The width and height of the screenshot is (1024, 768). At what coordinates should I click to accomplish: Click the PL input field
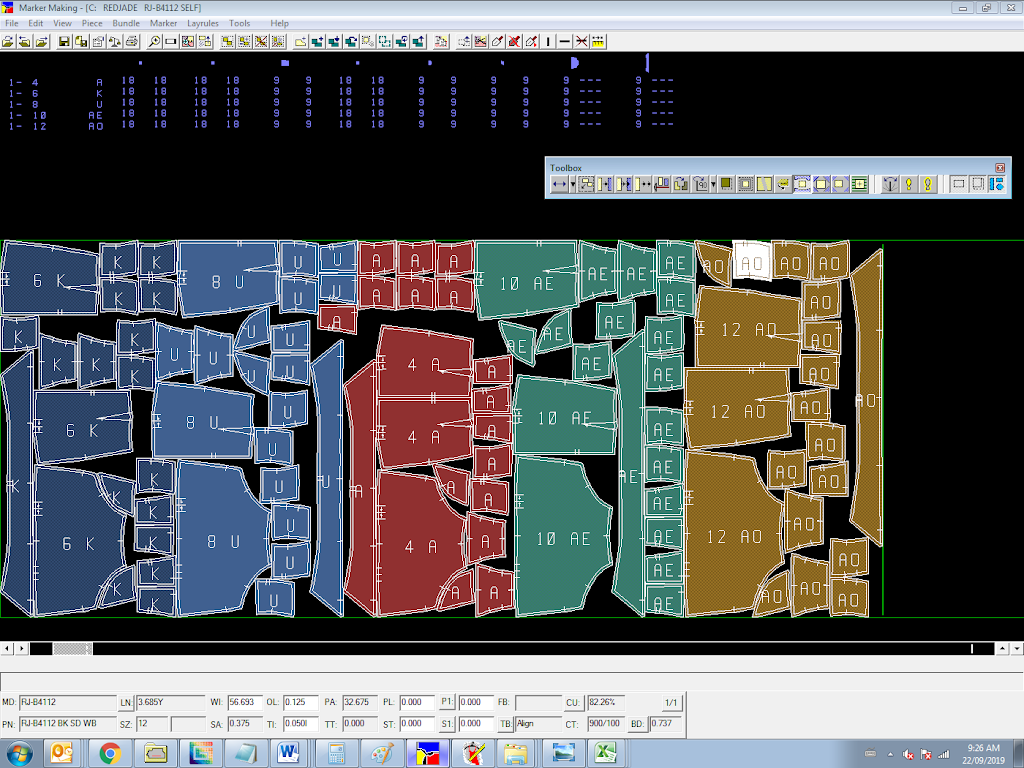click(x=417, y=703)
